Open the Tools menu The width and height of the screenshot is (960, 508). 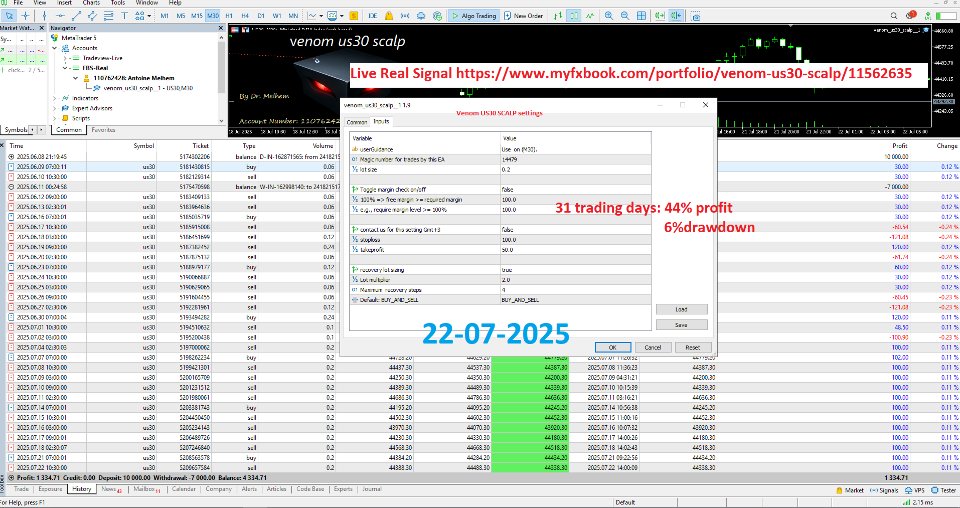(118, 2)
